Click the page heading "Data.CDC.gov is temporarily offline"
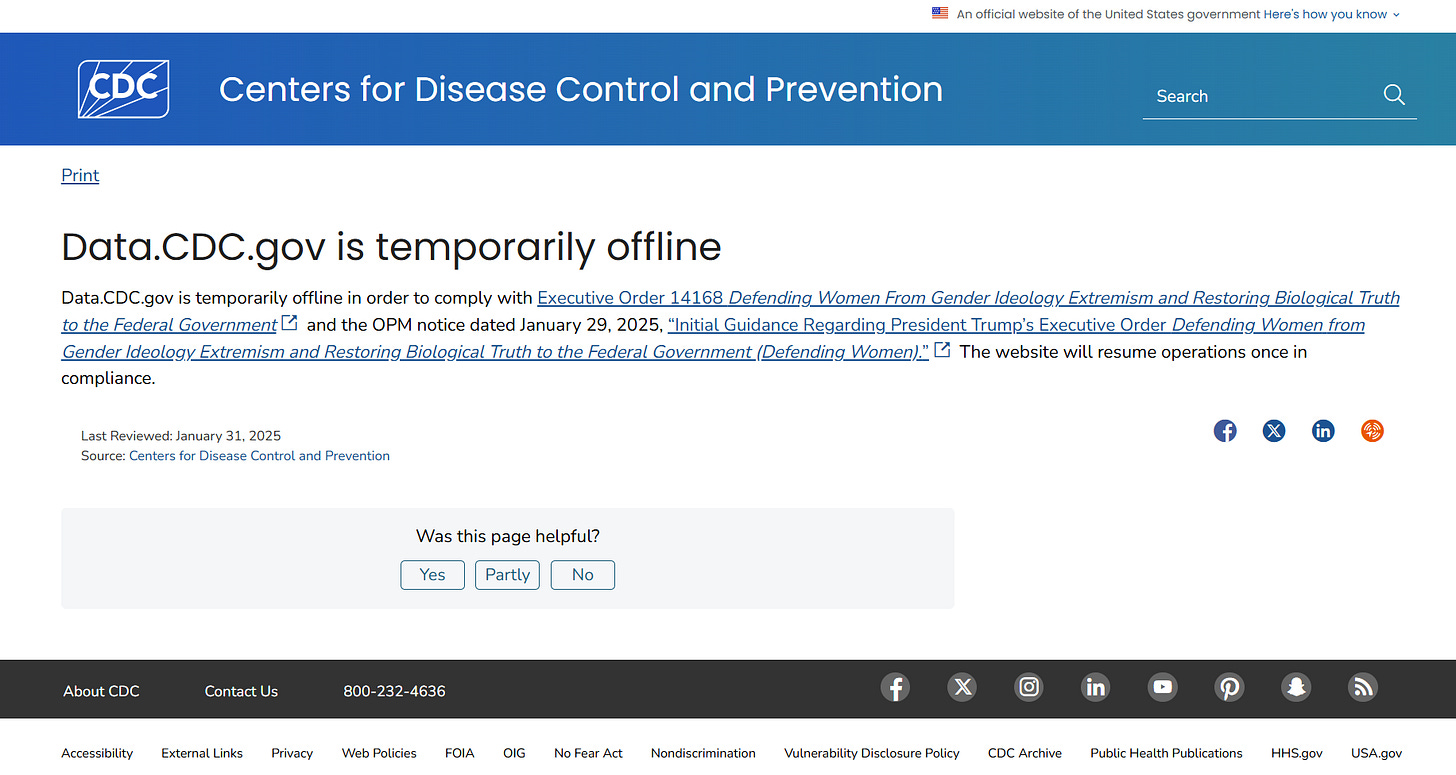The height and width of the screenshot is (775, 1456). [x=391, y=246]
